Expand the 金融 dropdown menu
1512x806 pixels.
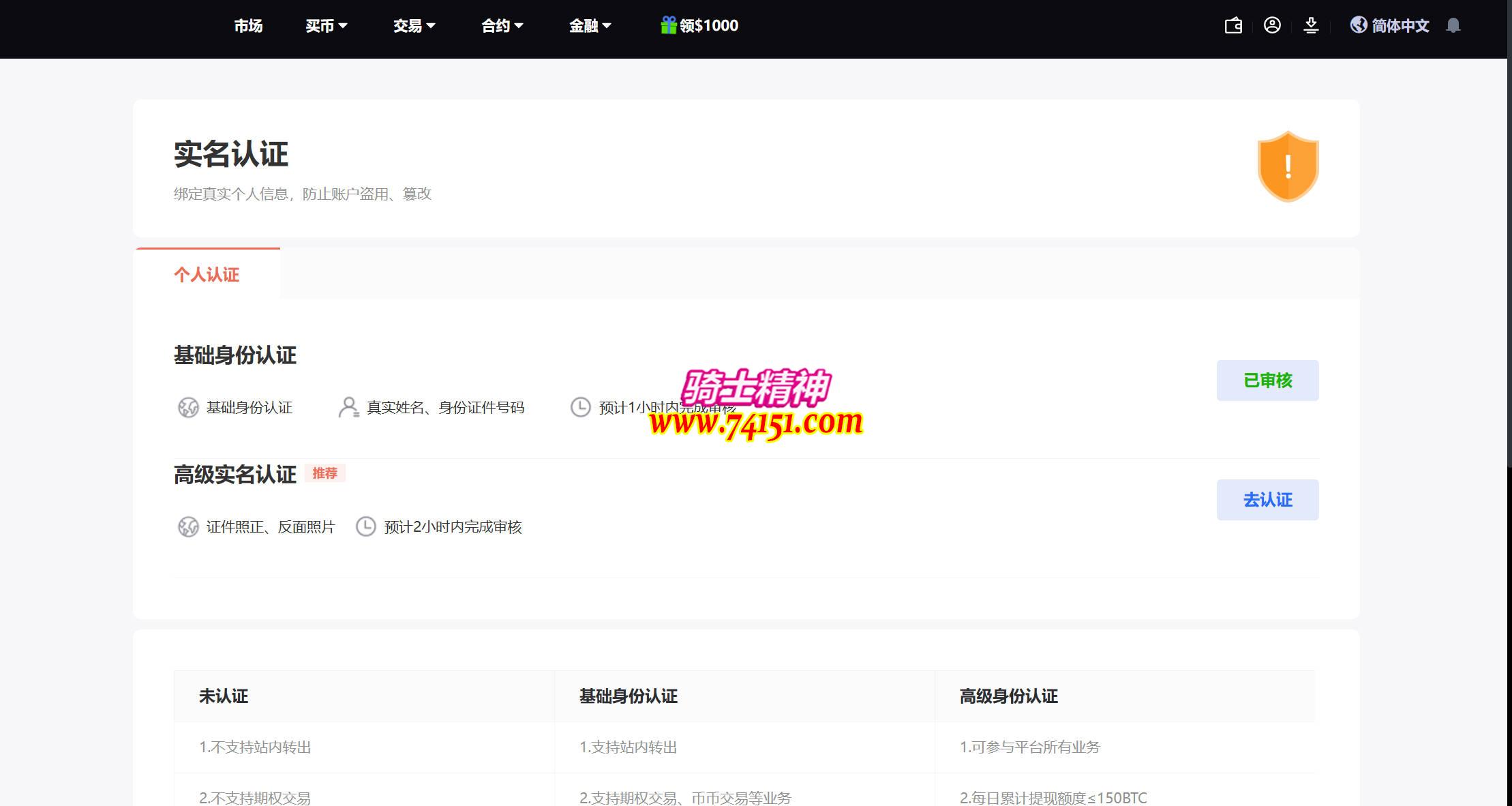point(590,26)
